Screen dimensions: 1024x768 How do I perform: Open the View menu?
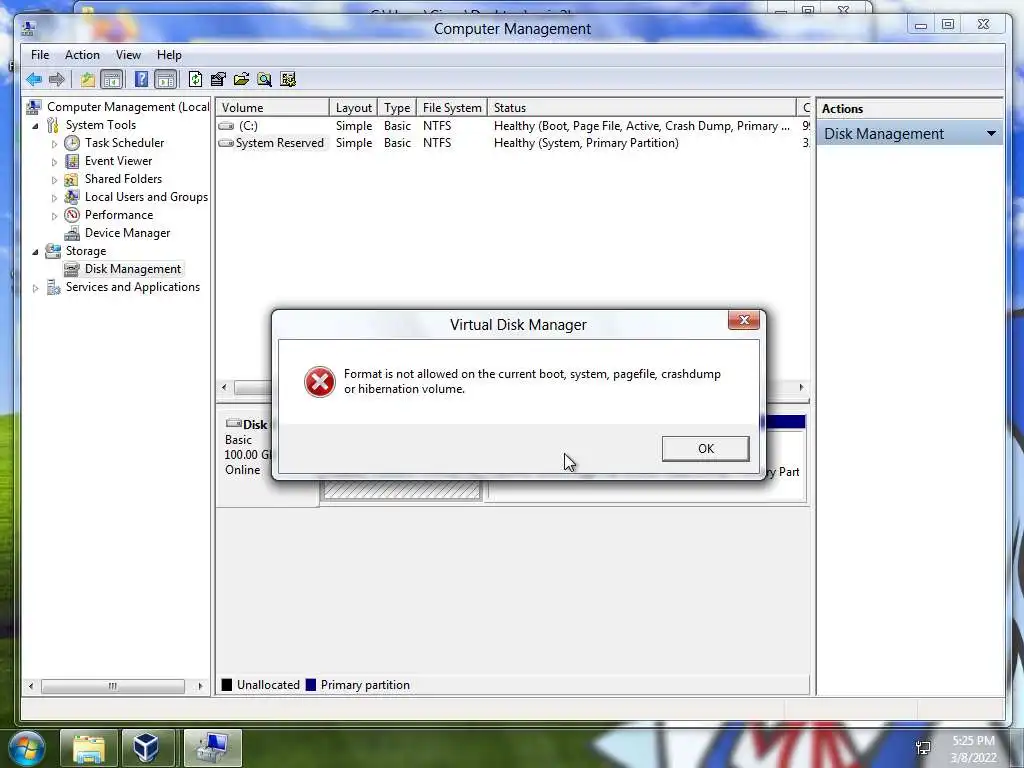[128, 55]
